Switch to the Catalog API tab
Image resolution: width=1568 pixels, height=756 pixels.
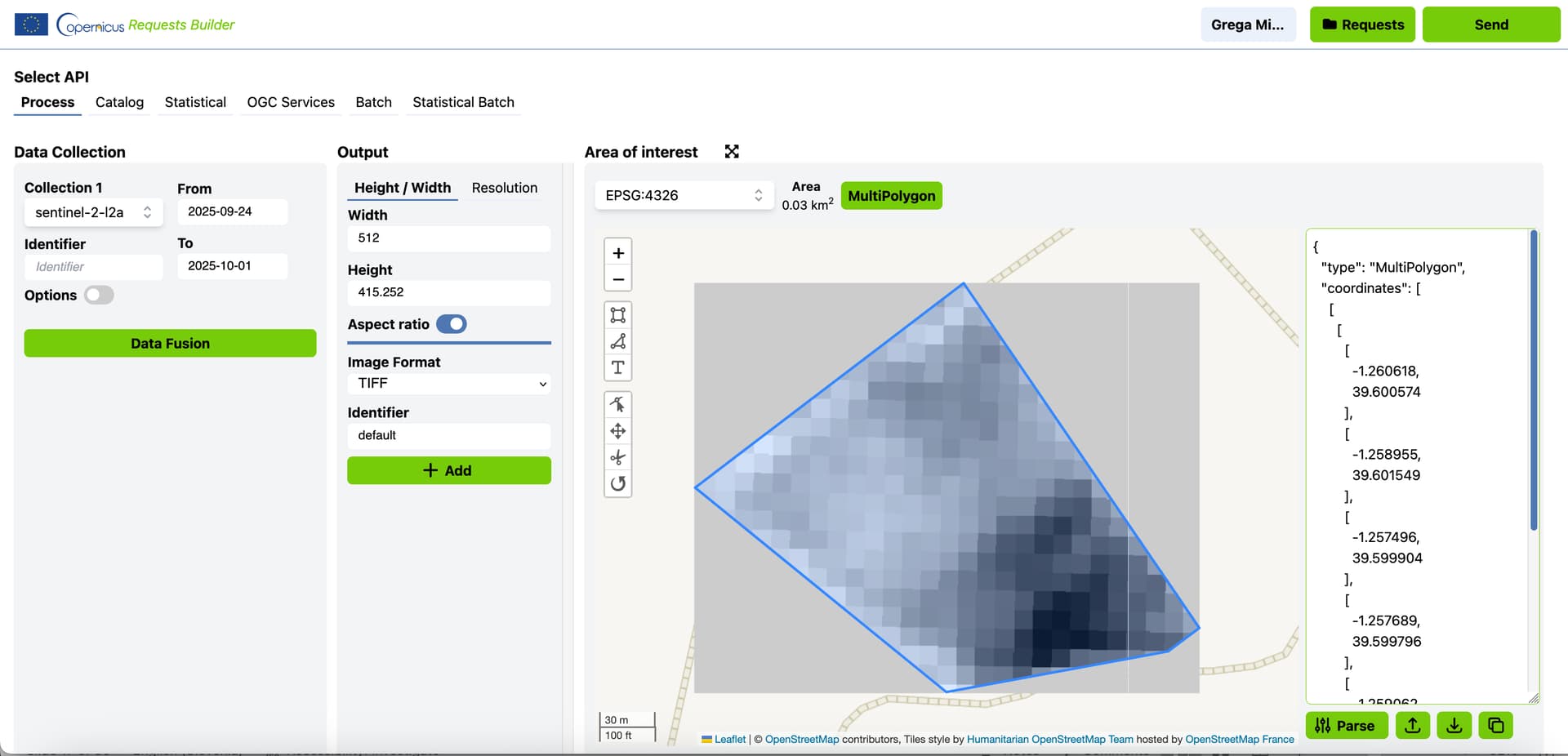[x=119, y=102]
